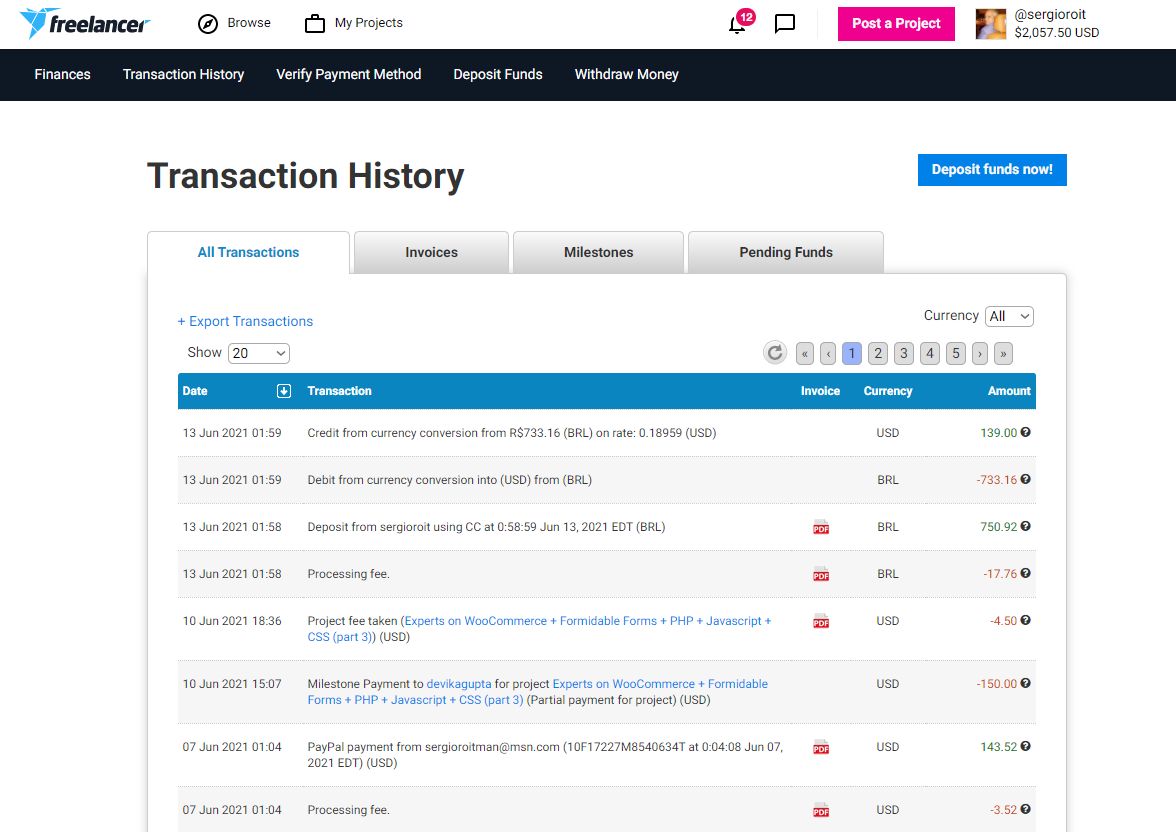This screenshot has height=832, width=1176.
Task: Open the messages chat icon
Action: click(784, 23)
